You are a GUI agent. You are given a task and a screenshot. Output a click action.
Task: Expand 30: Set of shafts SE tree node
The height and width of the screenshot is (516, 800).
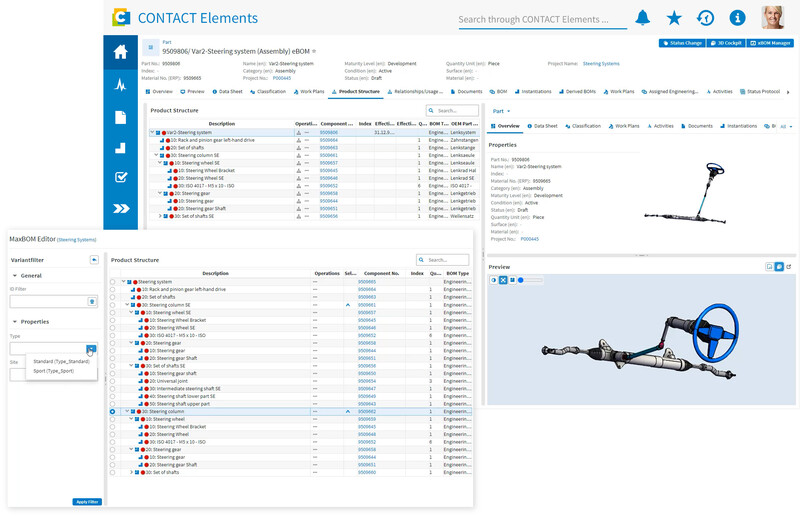(x=160, y=216)
